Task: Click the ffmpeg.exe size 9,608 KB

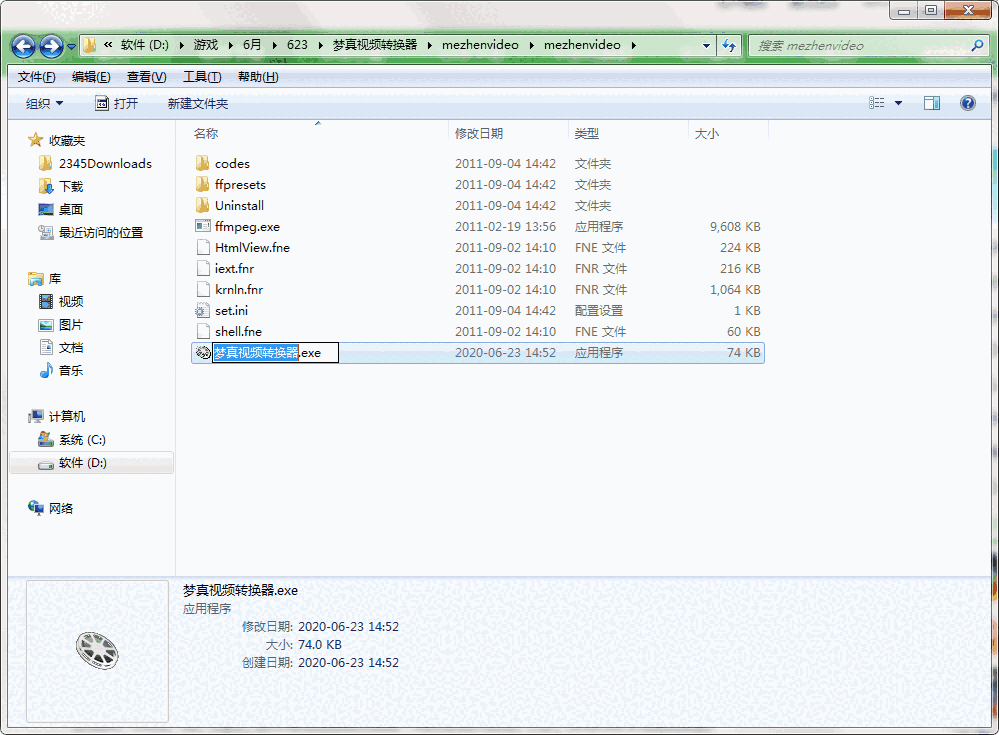Action: pyautogui.click(x=735, y=226)
